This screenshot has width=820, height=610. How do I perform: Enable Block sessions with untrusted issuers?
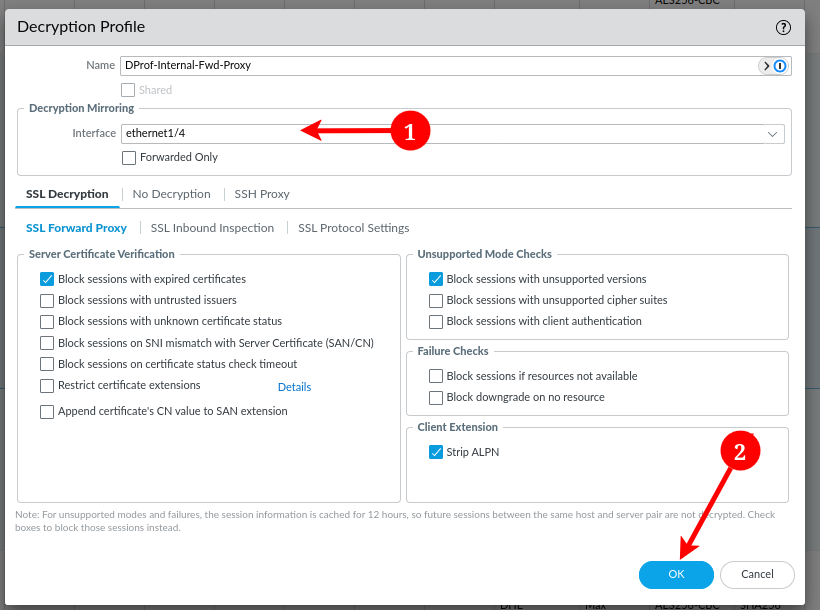coord(47,300)
